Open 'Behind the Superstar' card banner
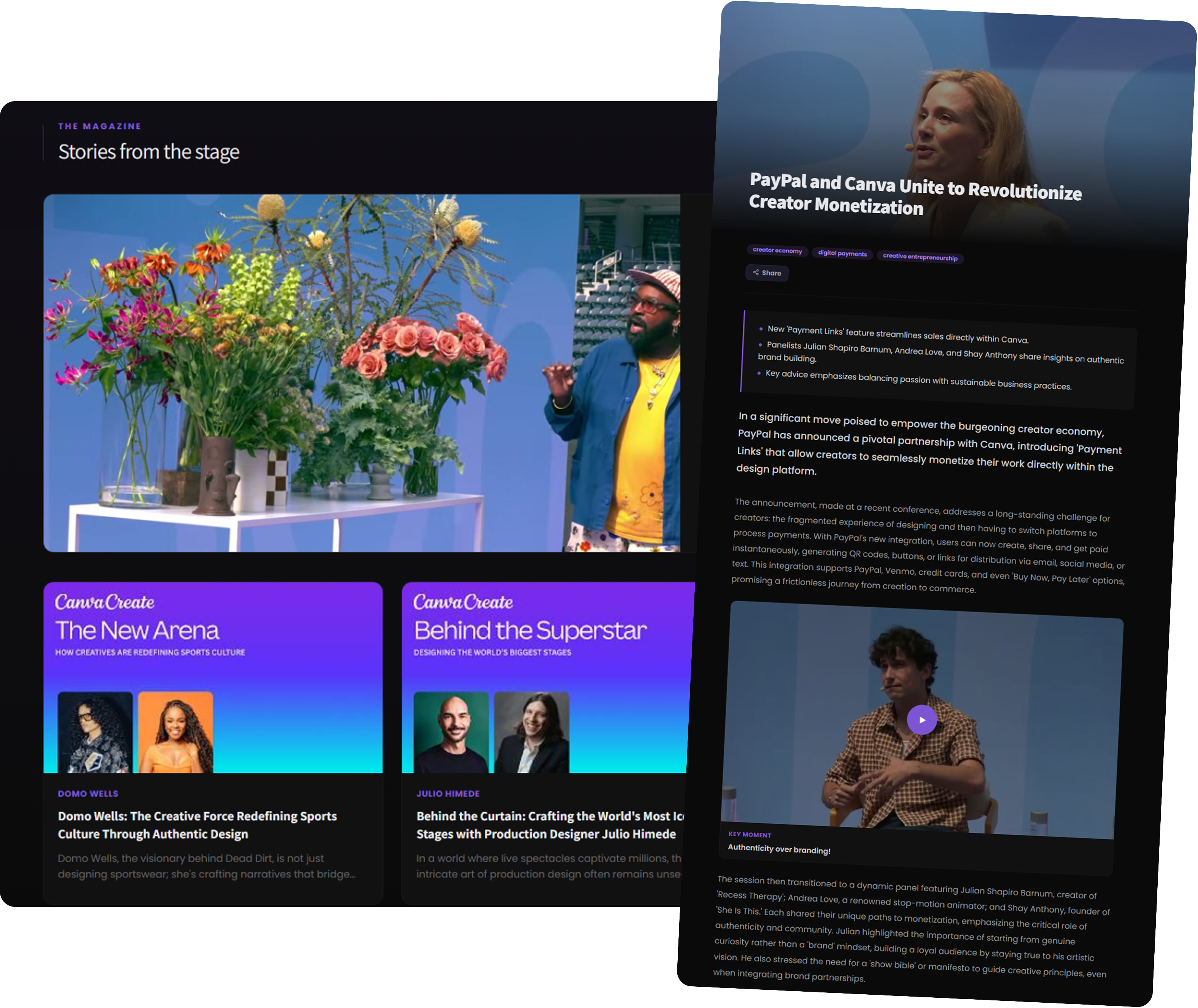This screenshot has width=1198, height=1008. 547,677
